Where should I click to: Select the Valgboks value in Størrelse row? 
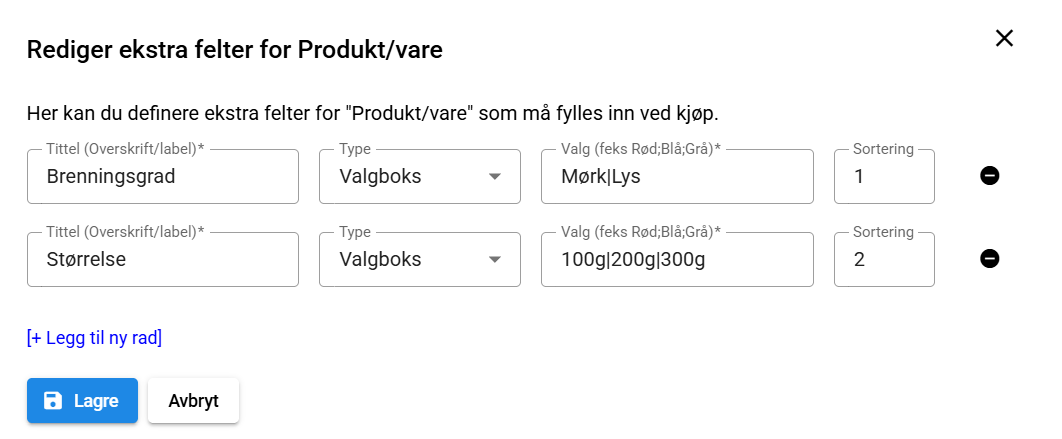coord(381,260)
